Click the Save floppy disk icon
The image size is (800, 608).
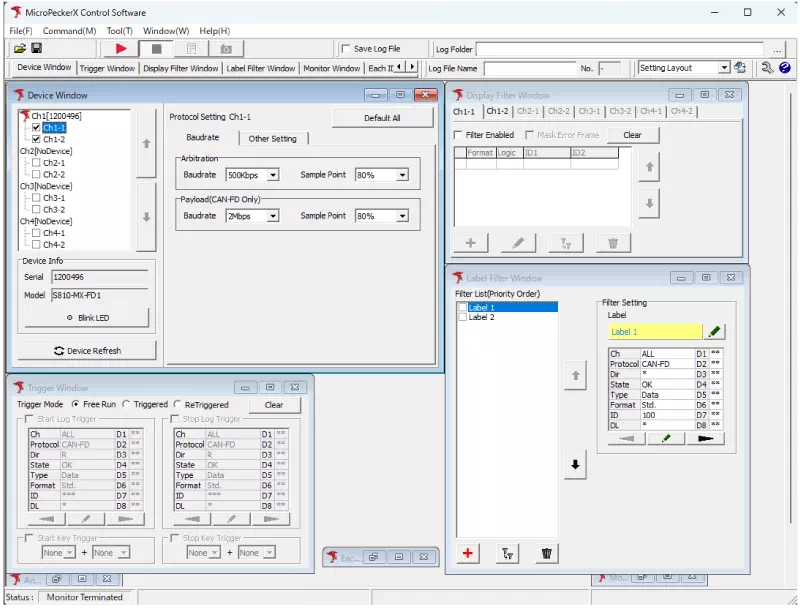[x=37, y=49]
